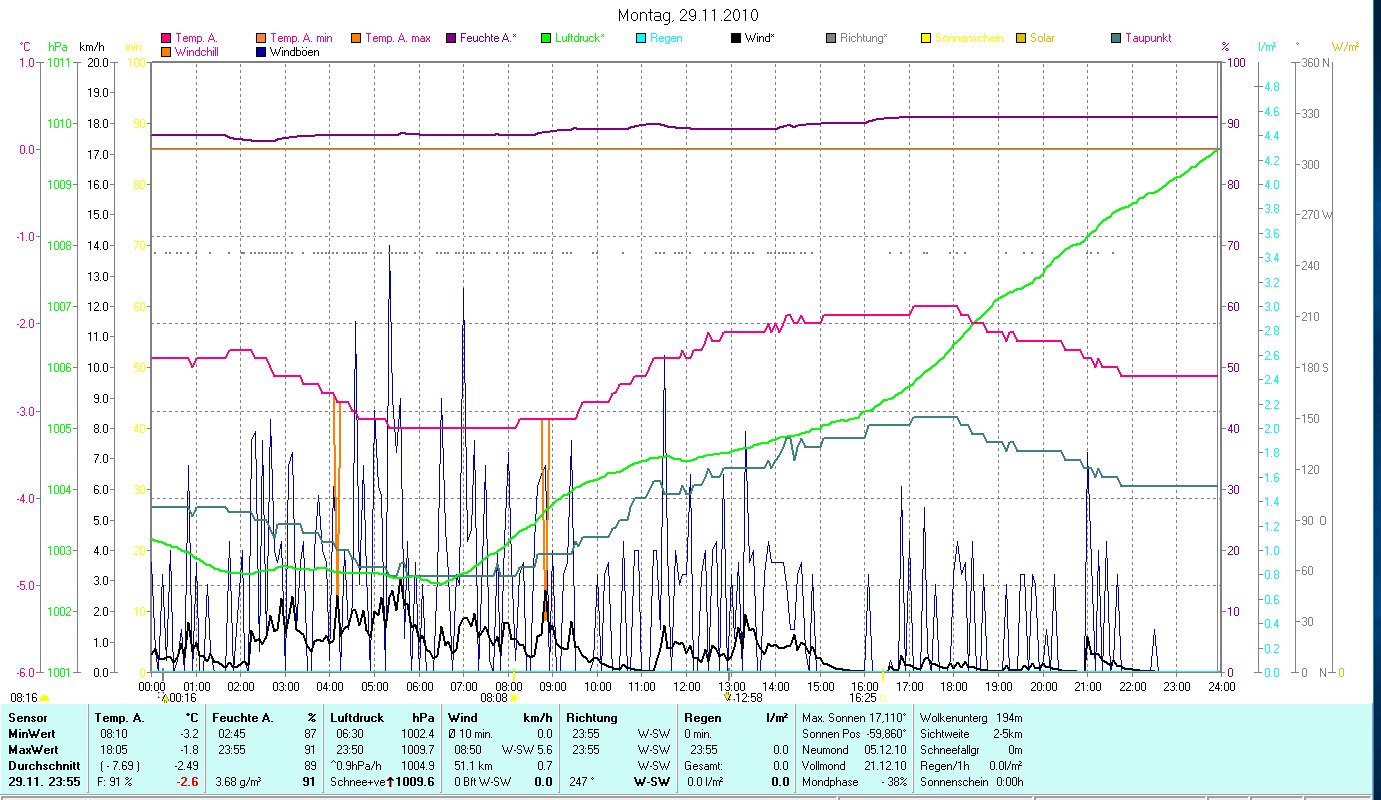1381x800 pixels.
Task: Click the sunset marker next to 16:25
Action: [882, 698]
